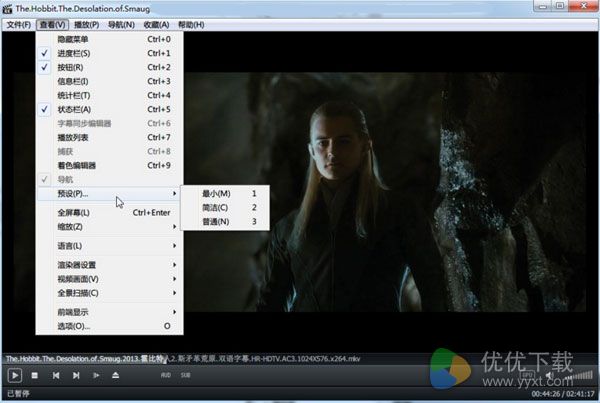600x403 pixels.
Task: Click the Stop button in the control bar
Action: point(34,375)
